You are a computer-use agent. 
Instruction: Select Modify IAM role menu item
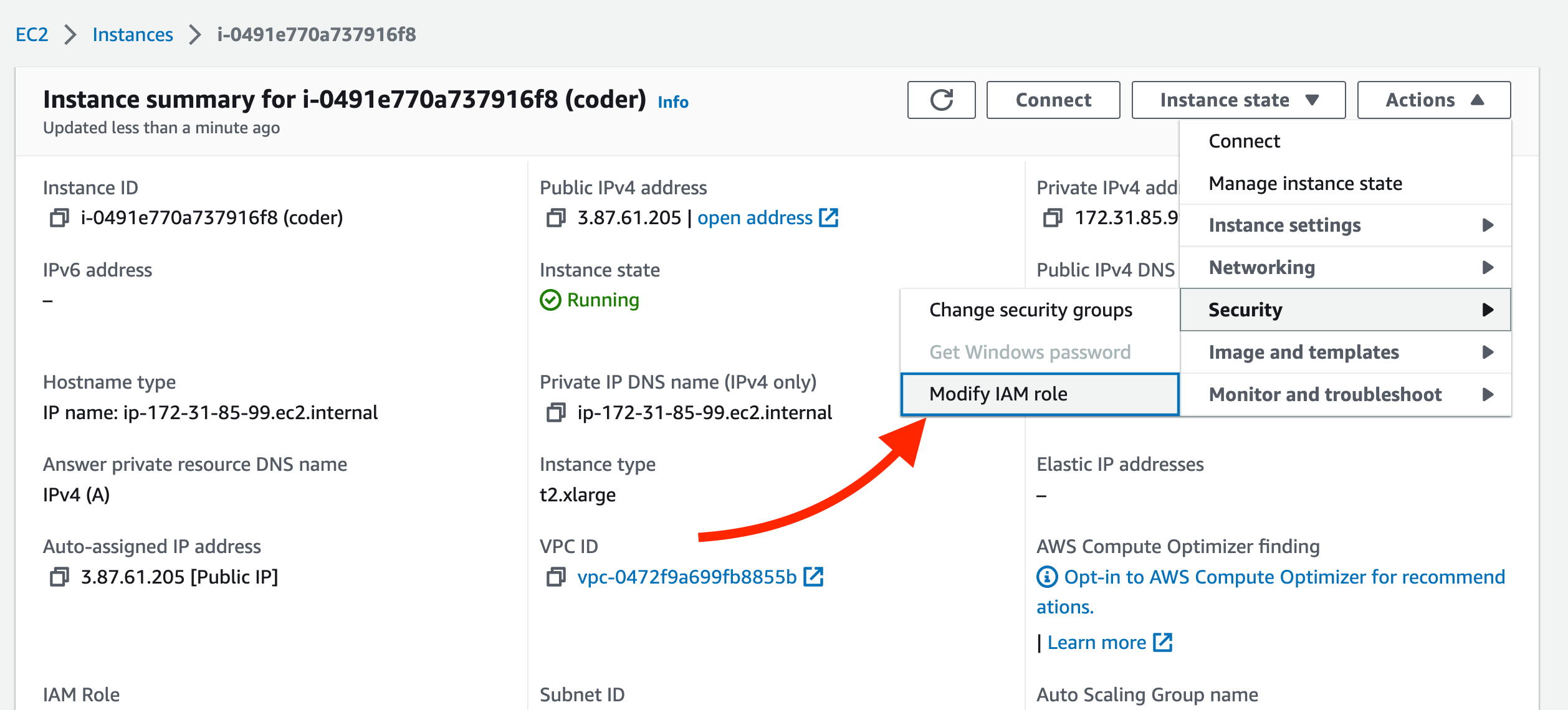[1040, 394]
